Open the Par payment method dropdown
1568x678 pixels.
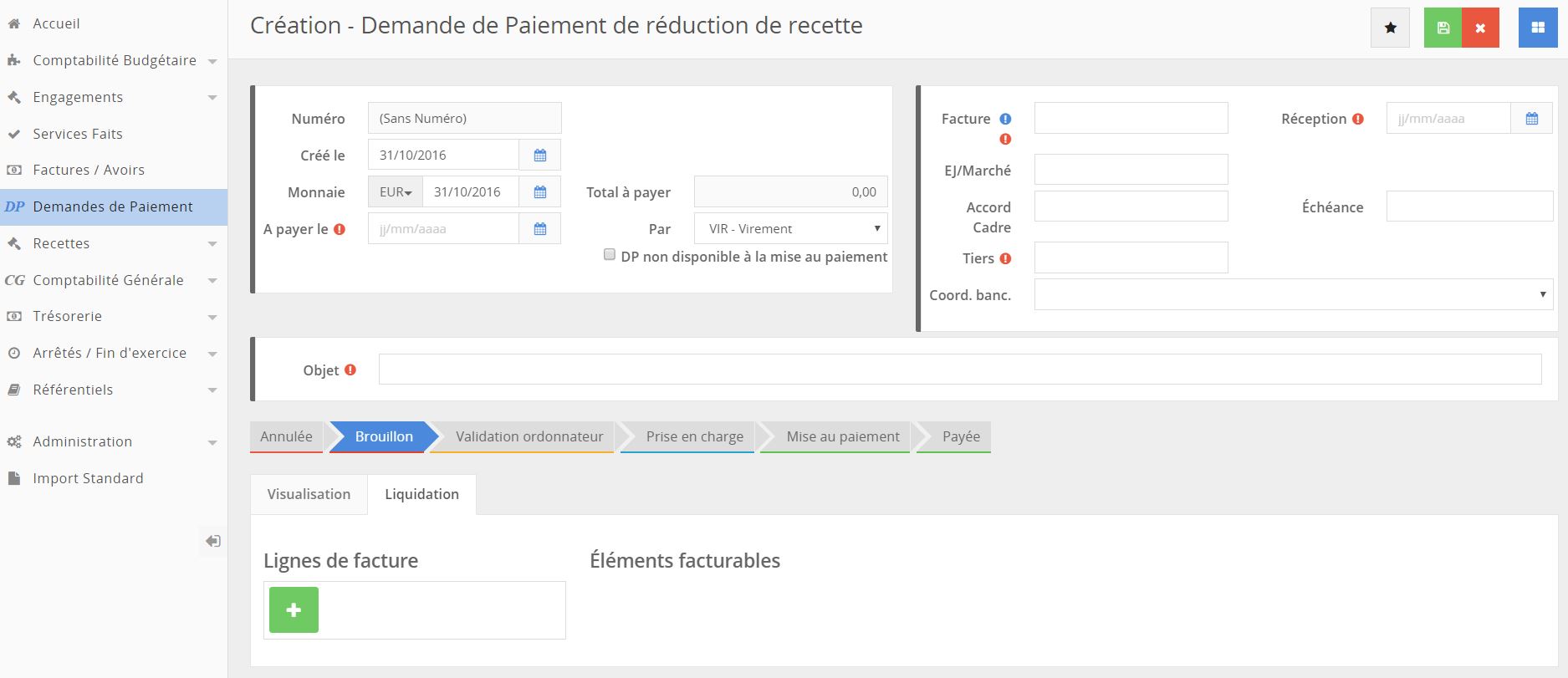[790, 229]
